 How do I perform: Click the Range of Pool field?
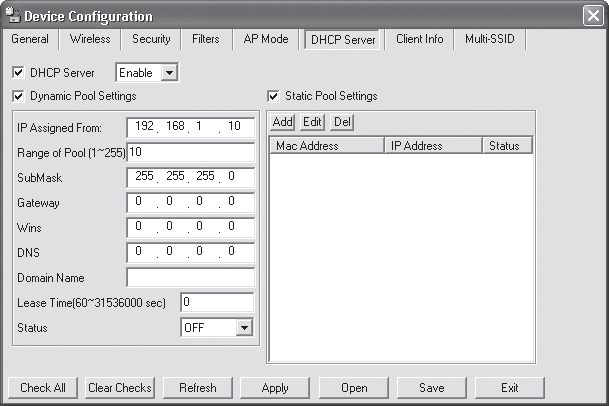tap(191, 152)
